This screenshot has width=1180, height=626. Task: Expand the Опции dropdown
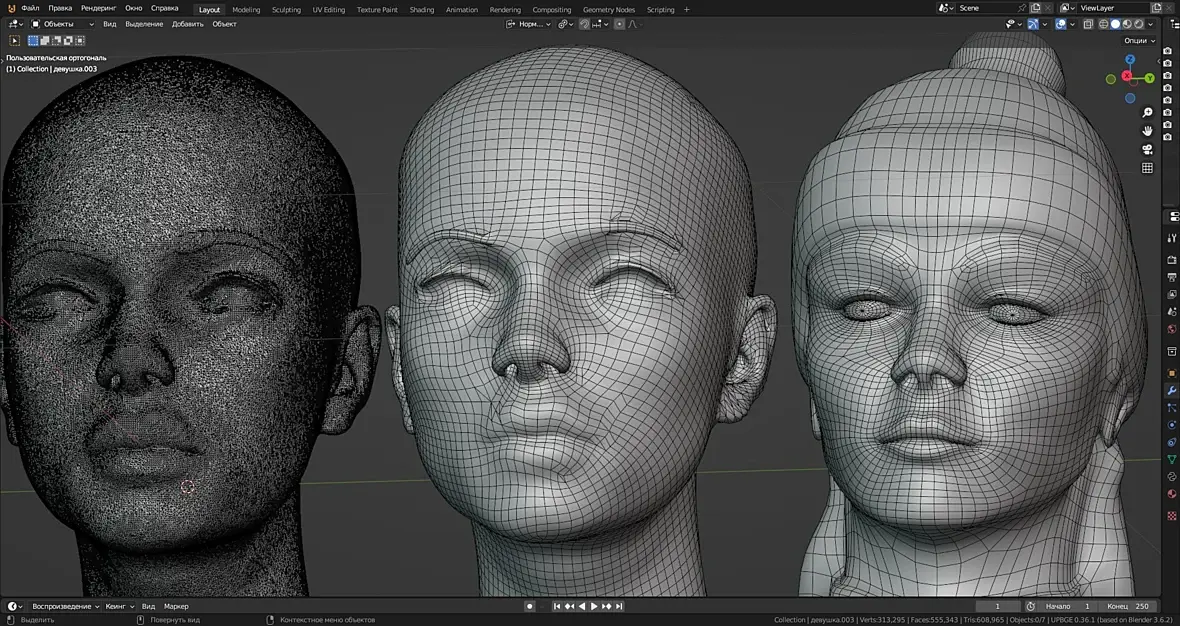[1139, 41]
